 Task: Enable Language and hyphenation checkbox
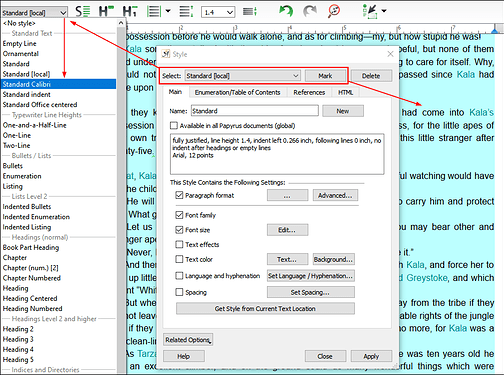tap(179, 276)
